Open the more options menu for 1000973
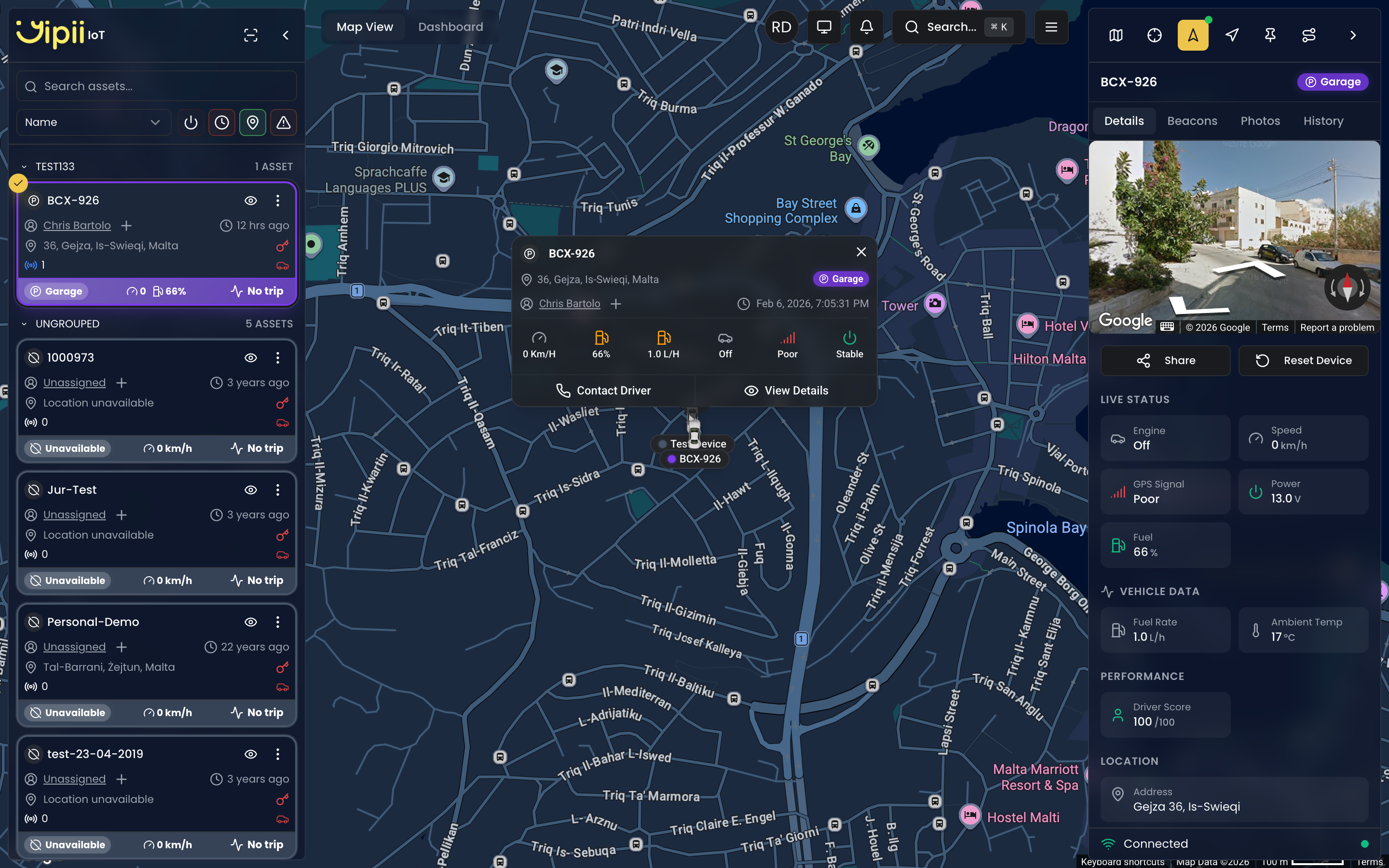The width and height of the screenshot is (1389, 868). click(278, 358)
